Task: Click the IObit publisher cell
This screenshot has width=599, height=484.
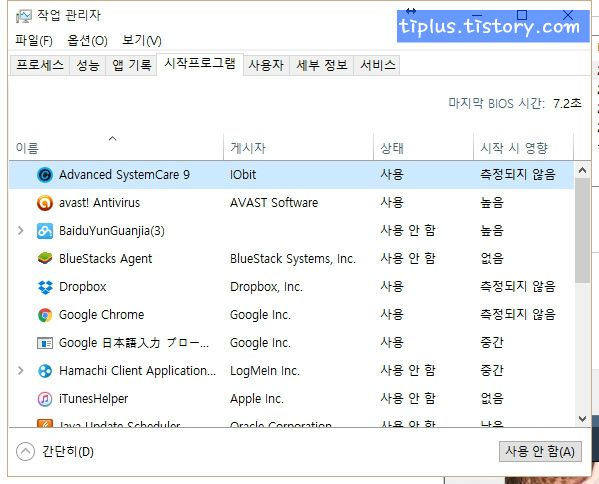Action: 243,175
